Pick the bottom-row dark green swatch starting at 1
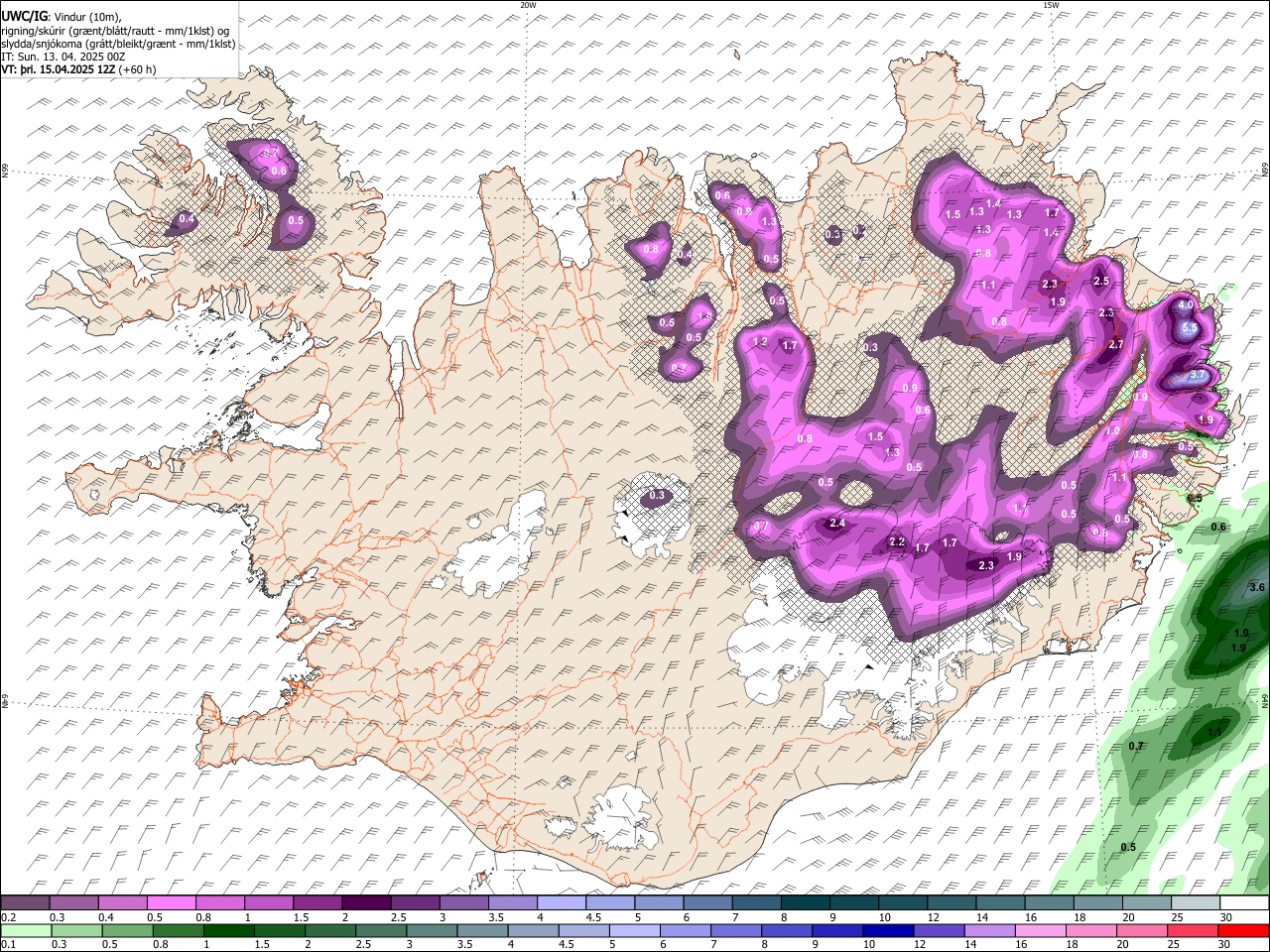 click(x=229, y=930)
